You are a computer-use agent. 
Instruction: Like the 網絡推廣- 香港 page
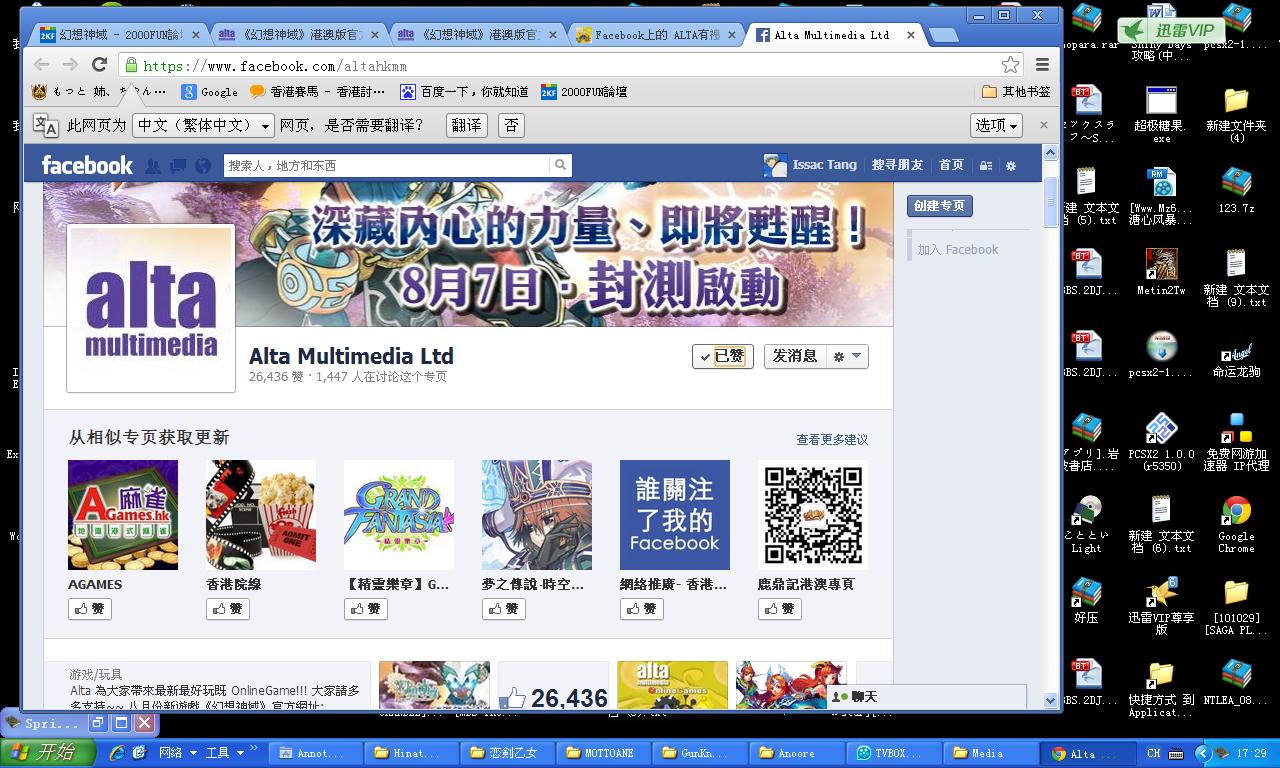pyautogui.click(x=642, y=609)
